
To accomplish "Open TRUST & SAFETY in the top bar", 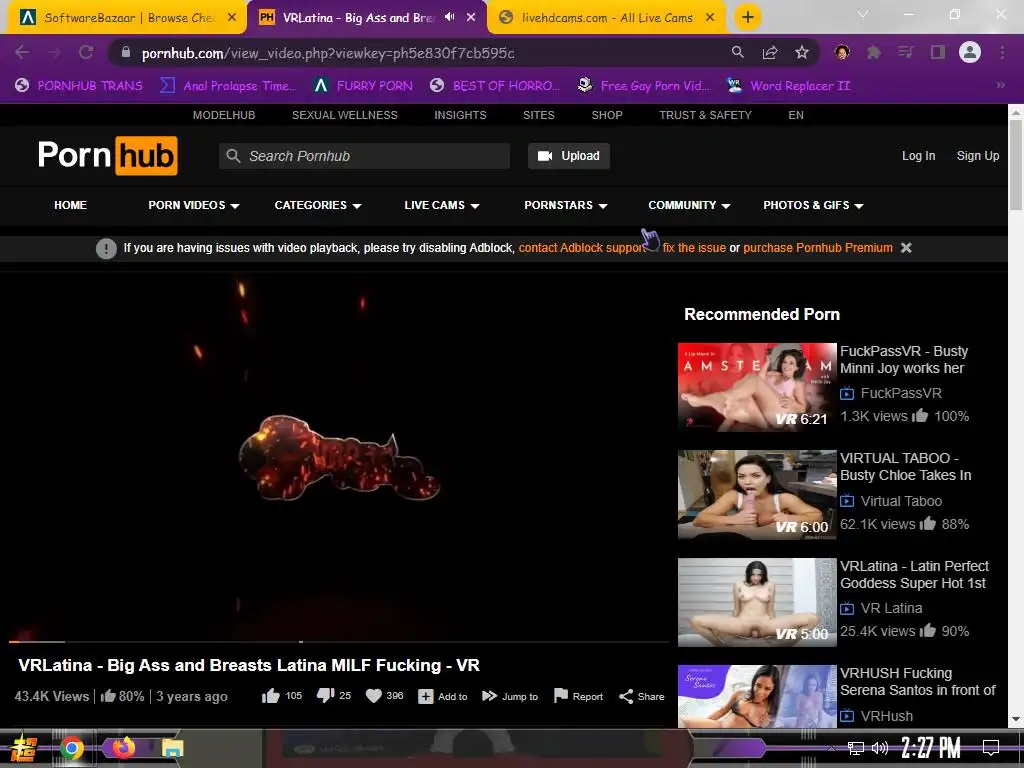I will [705, 115].
